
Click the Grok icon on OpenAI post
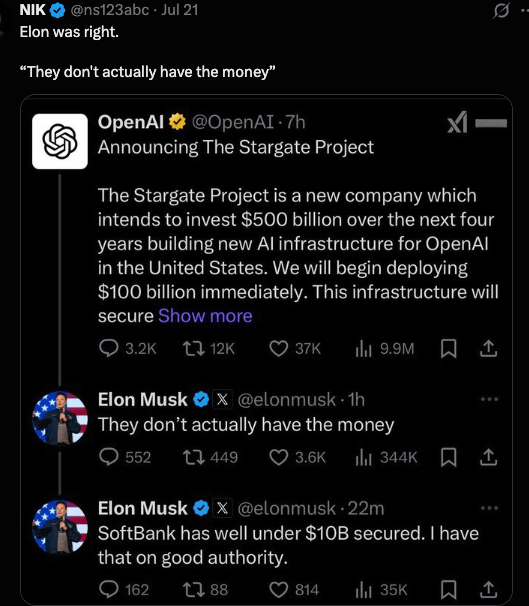tap(458, 123)
